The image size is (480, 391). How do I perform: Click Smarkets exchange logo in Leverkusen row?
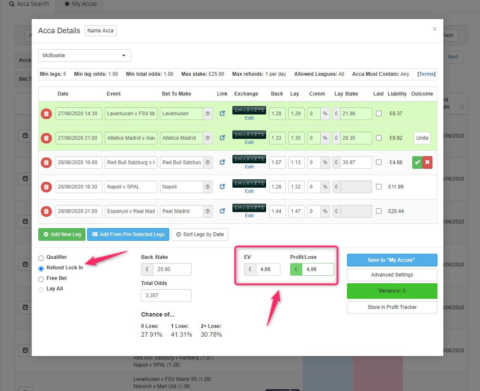[249, 110]
